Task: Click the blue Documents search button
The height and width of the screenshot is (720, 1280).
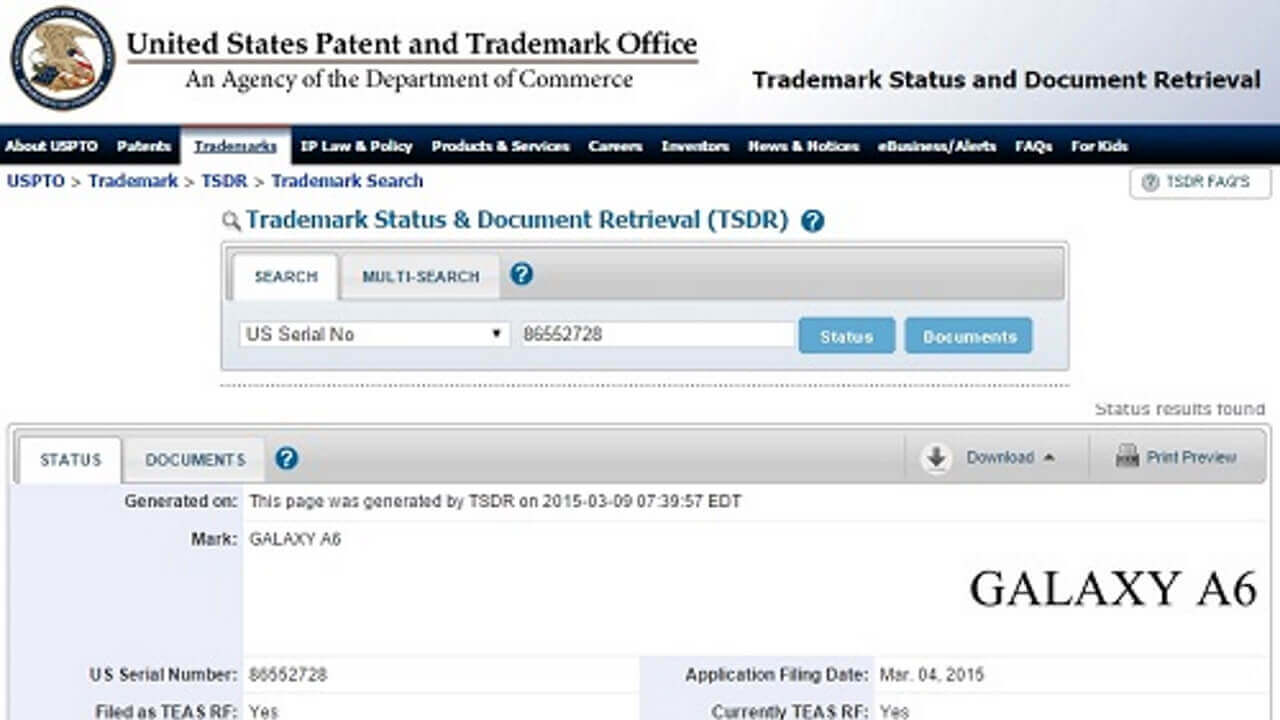Action: [968, 337]
